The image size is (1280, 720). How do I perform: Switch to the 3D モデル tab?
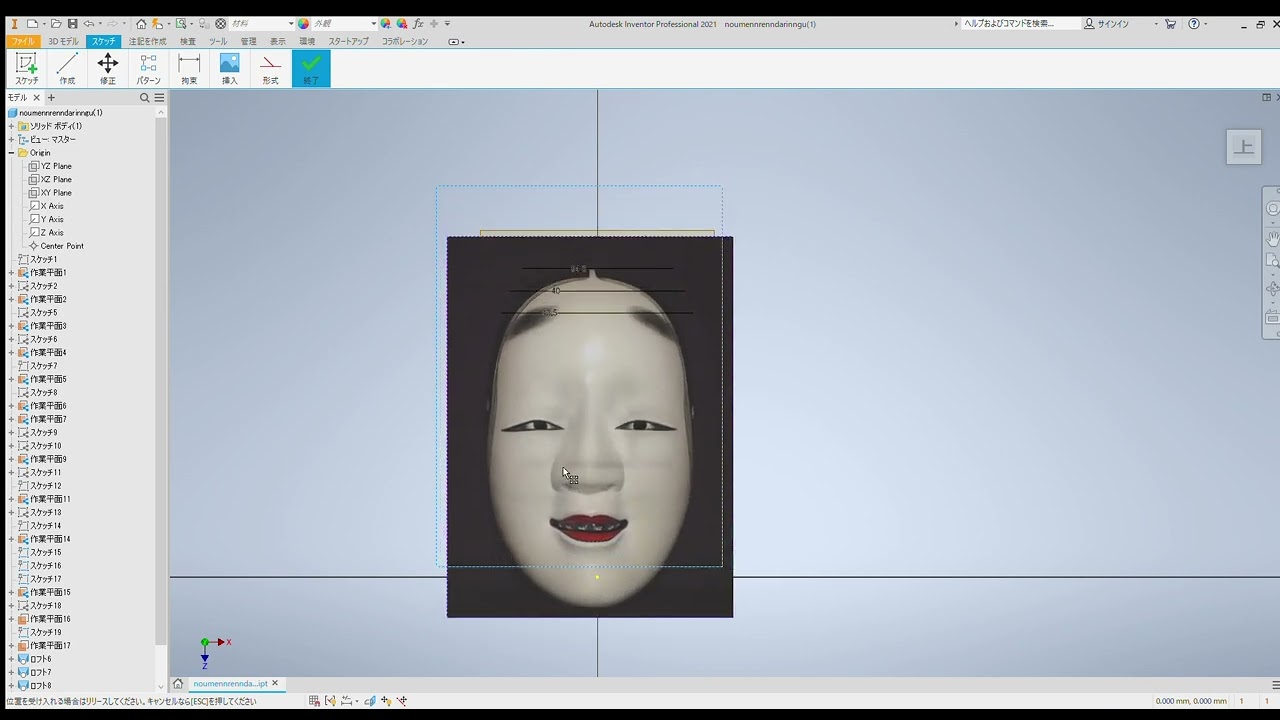coord(63,41)
